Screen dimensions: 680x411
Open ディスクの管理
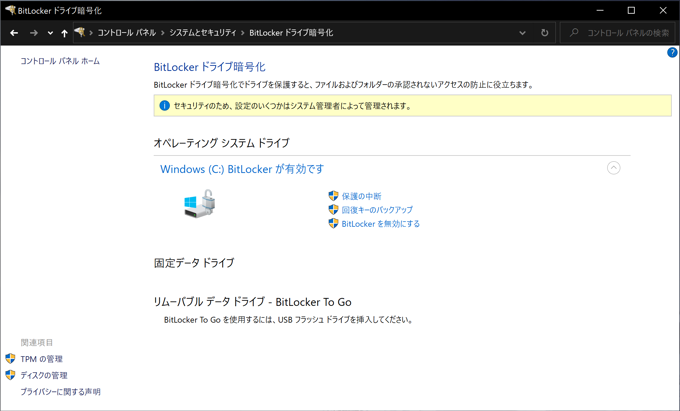(x=44, y=375)
